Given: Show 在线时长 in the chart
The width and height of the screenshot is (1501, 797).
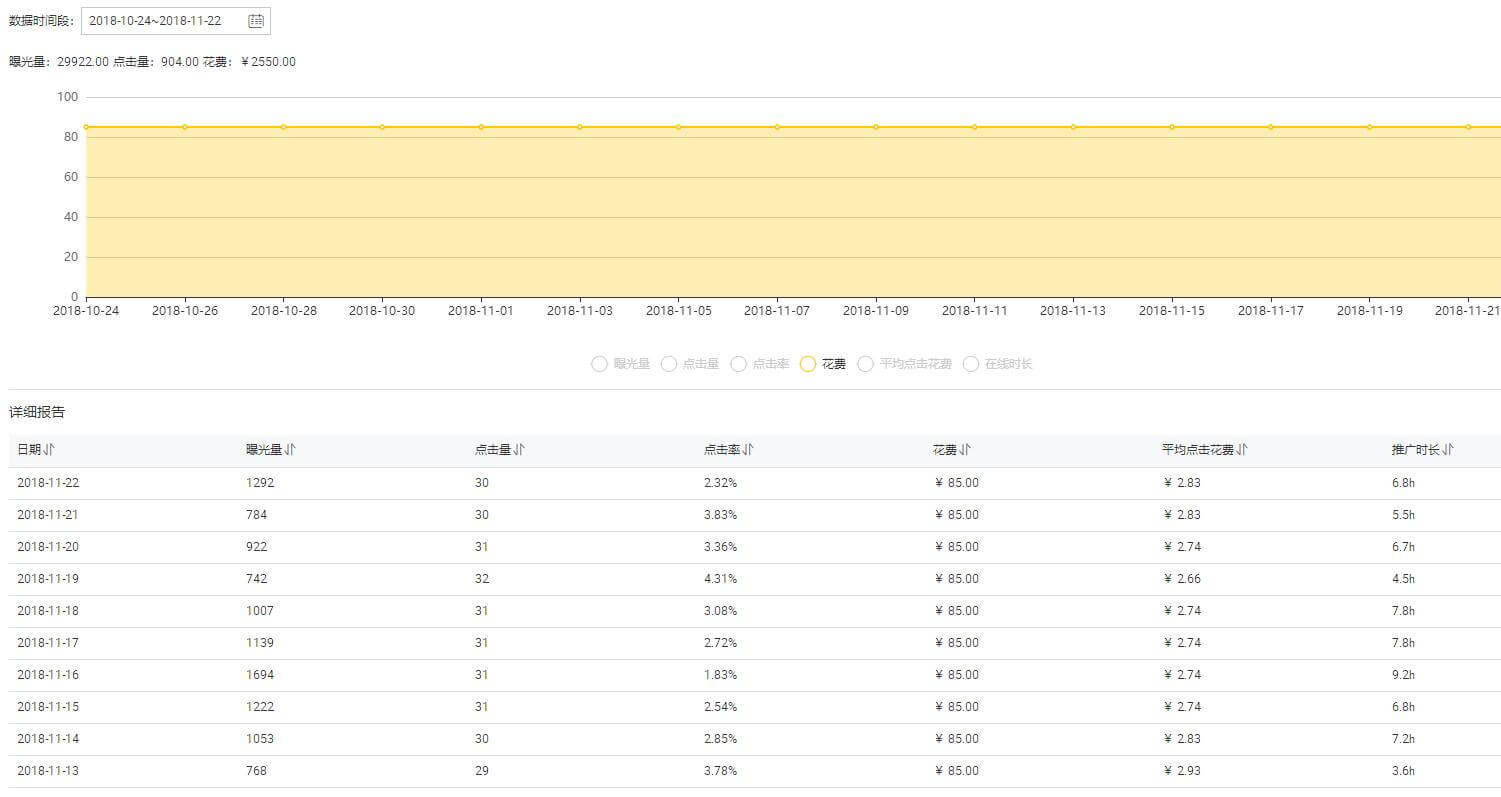Looking at the screenshot, I should click(x=971, y=364).
